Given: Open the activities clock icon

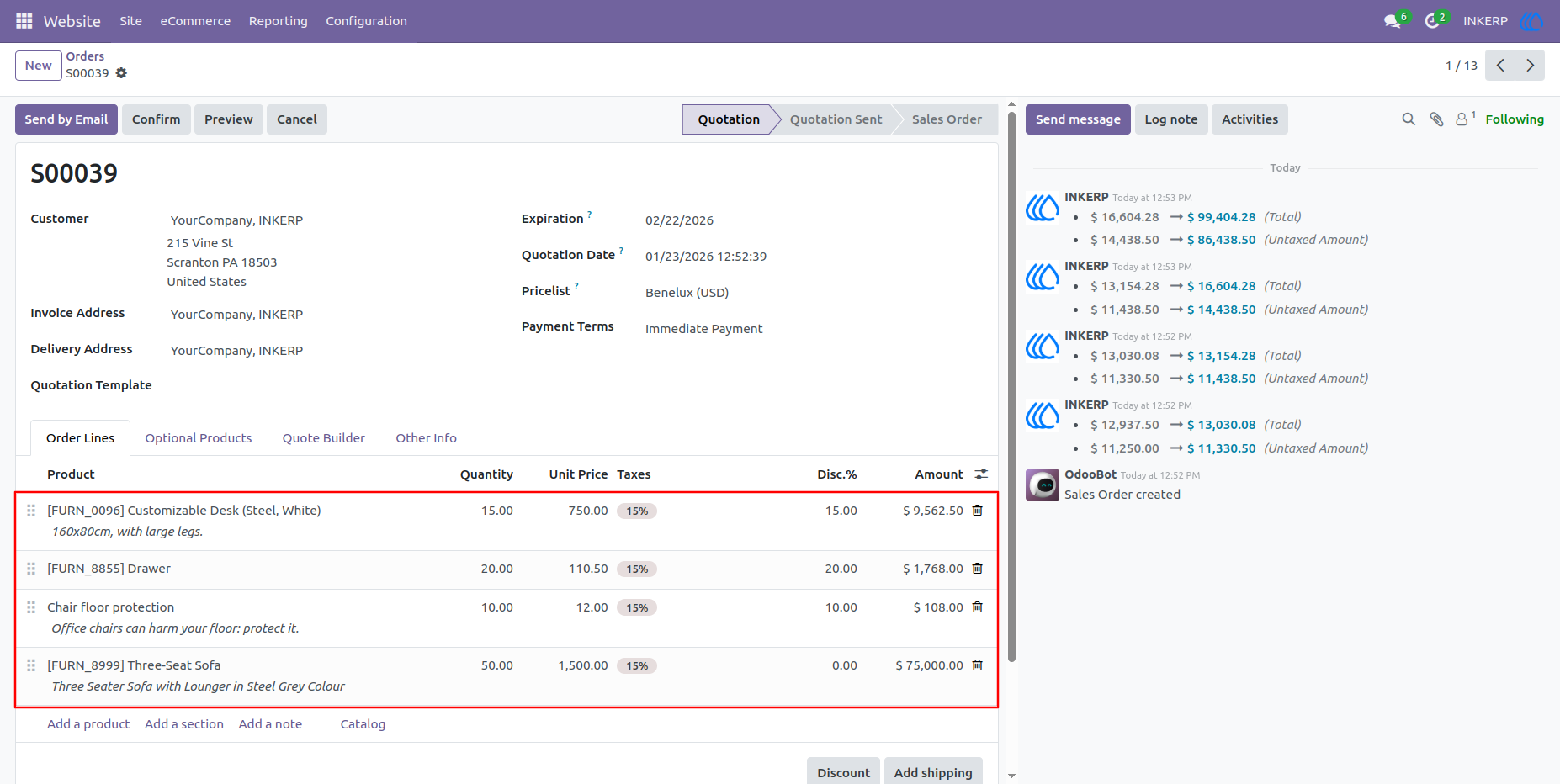Looking at the screenshot, I should tap(1432, 21).
